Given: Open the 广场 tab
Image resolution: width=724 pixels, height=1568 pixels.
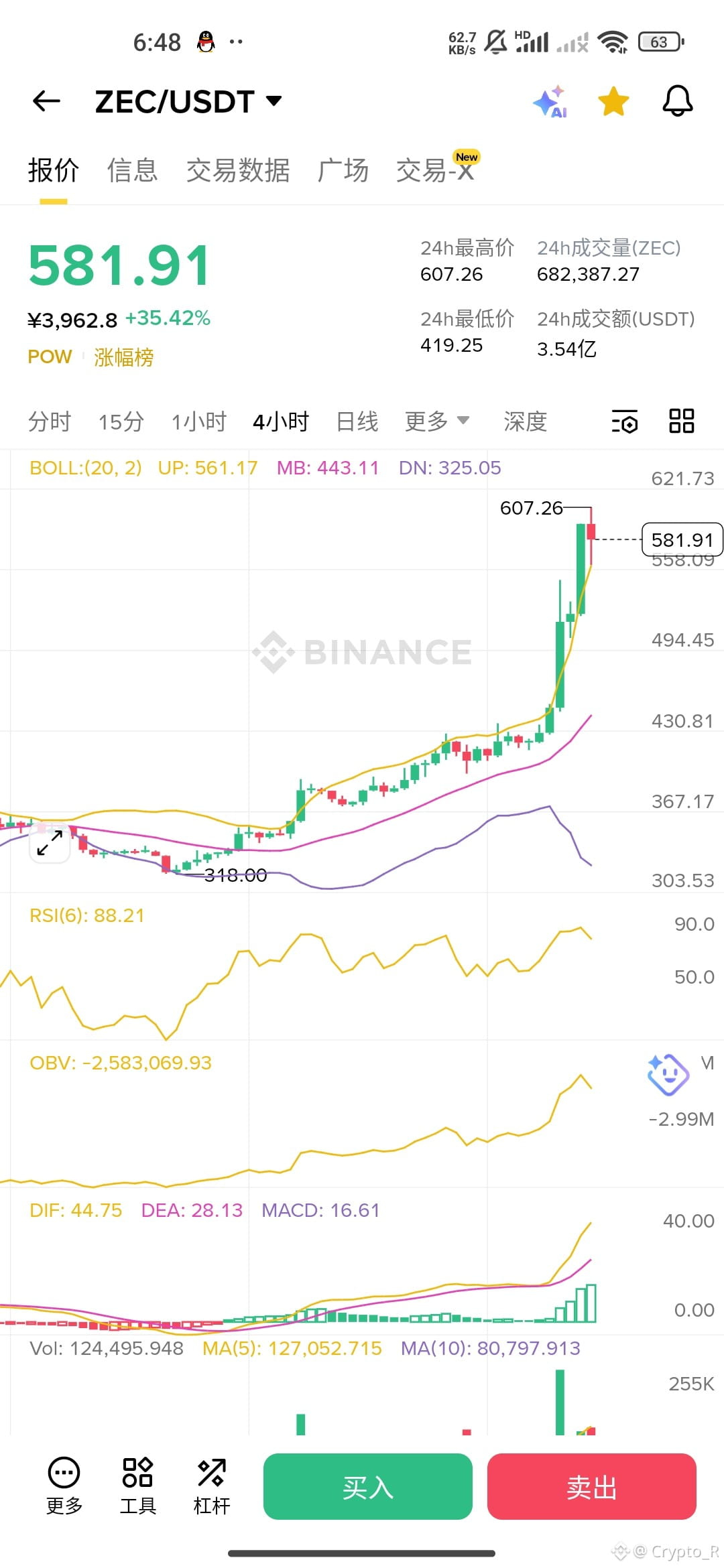Looking at the screenshot, I should coord(343,170).
